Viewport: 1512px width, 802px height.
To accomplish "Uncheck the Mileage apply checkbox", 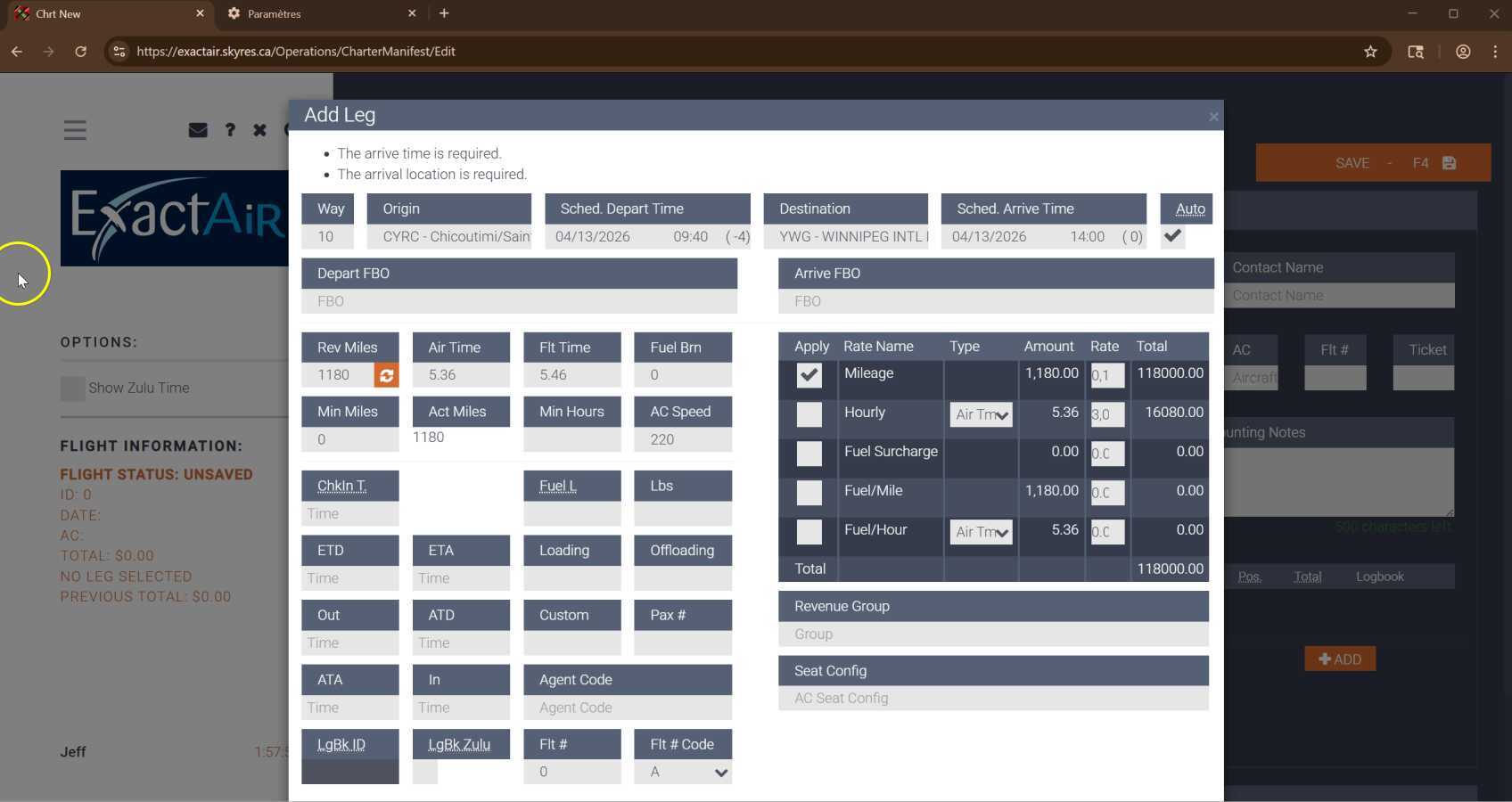I will (x=809, y=375).
